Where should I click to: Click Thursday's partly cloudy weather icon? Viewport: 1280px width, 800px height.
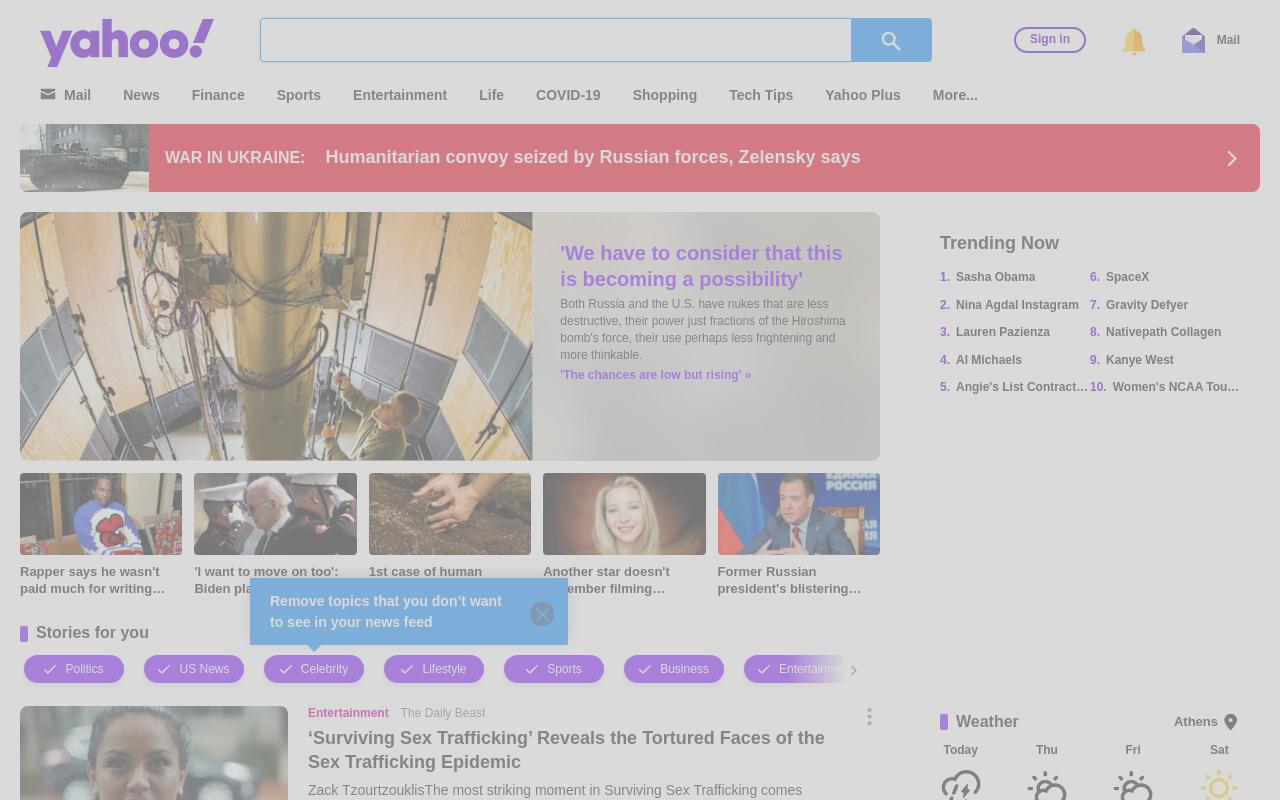click(1047, 785)
